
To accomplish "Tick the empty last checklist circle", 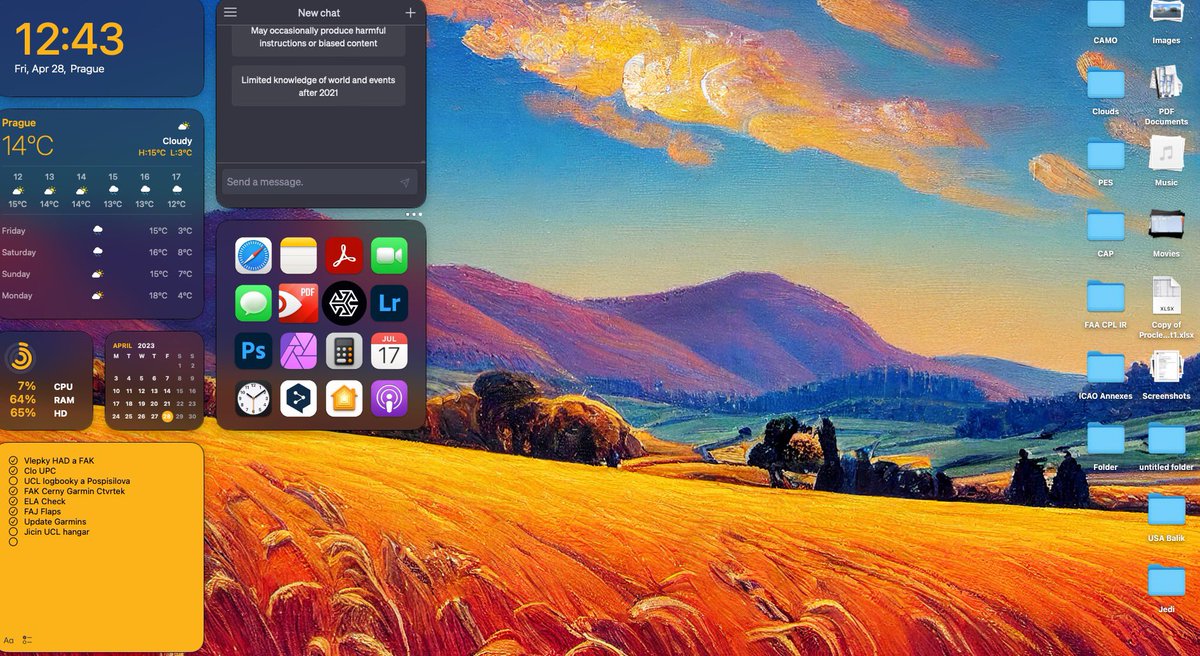I will click(13, 542).
